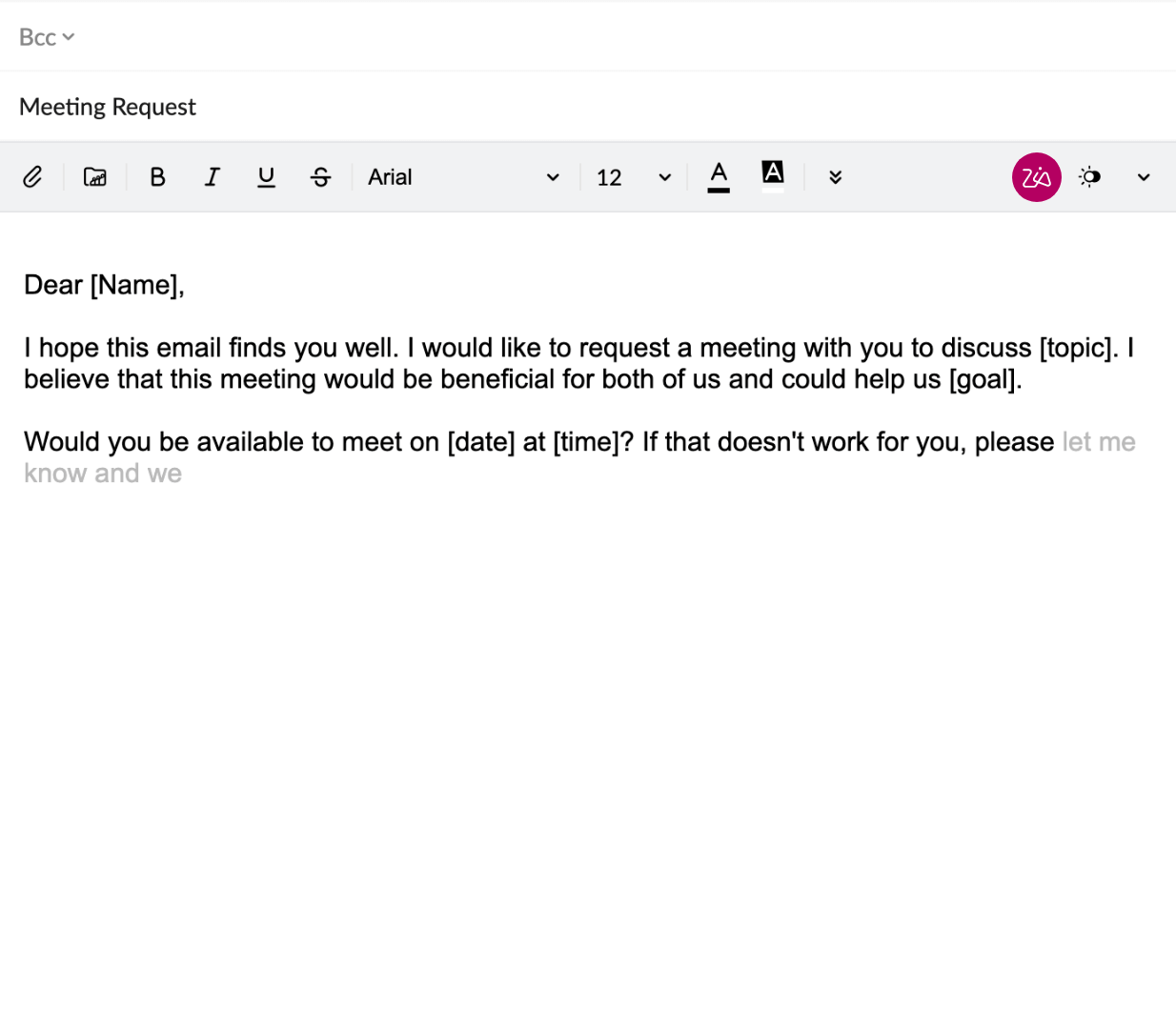
Task: Toggle underline formatting
Action: (x=267, y=177)
